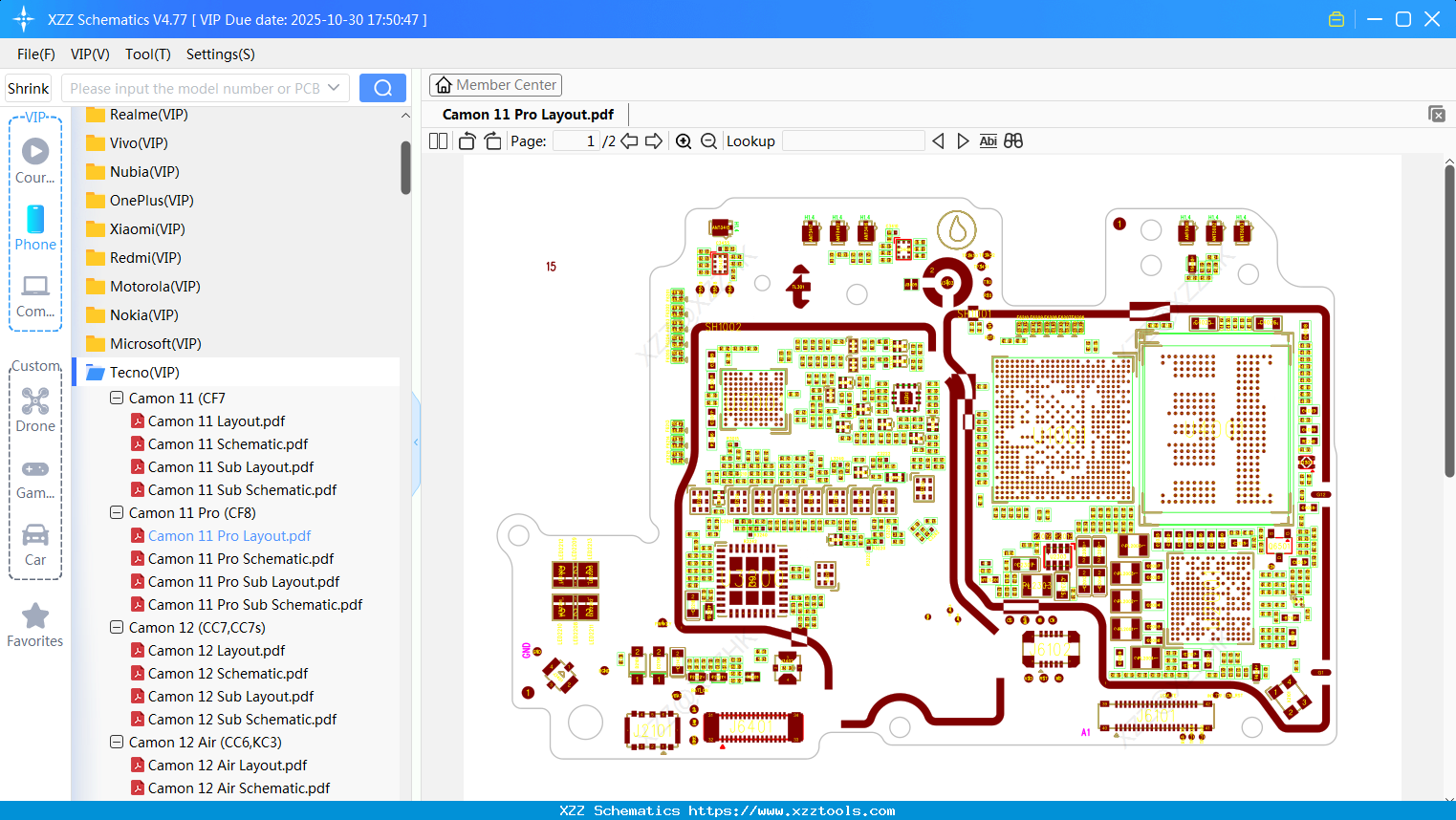Open the model number dropdown arrow
This screenshot has height=820, width=1456.
coord(334,88)
